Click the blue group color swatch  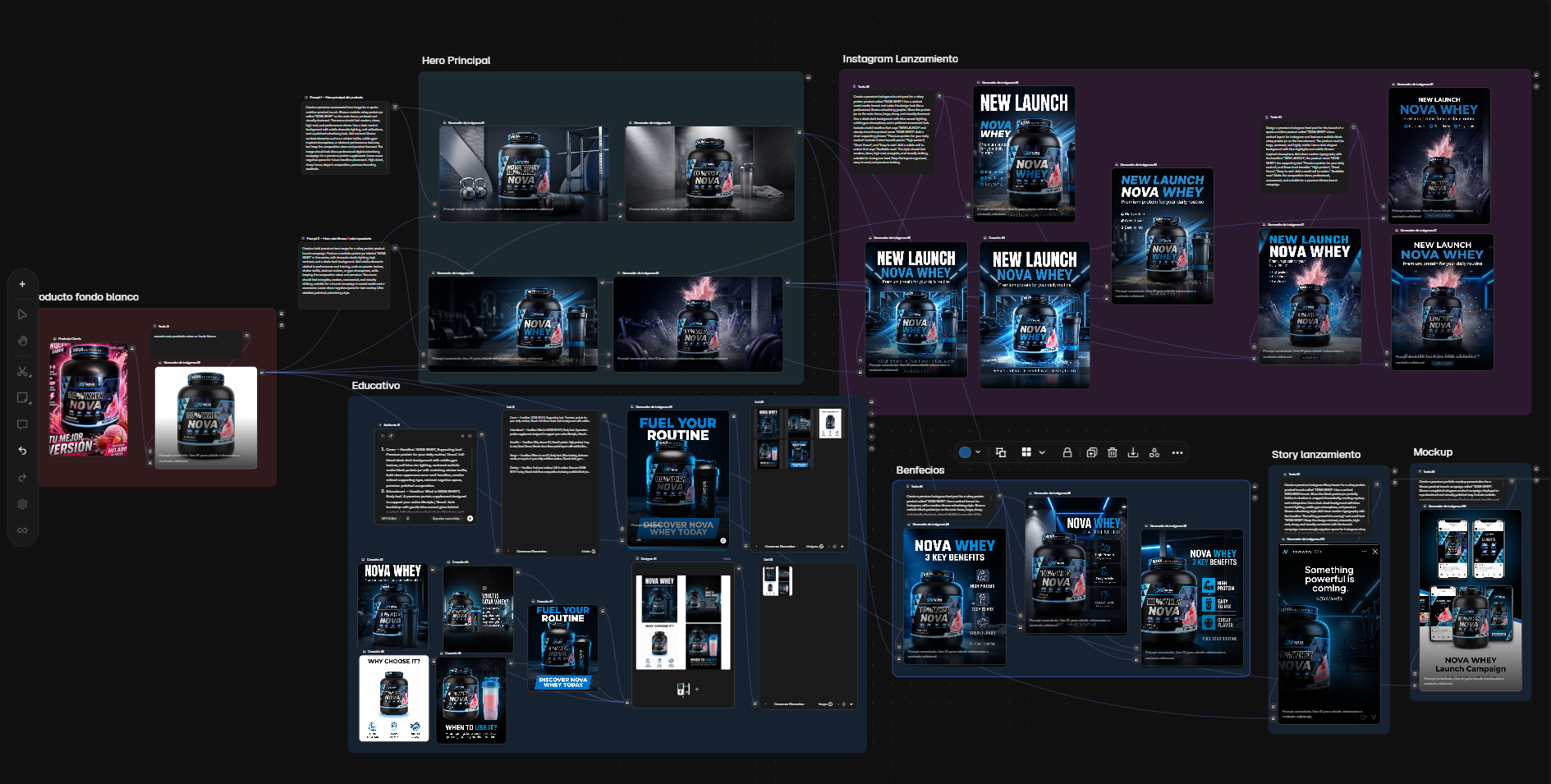coord(965,452)
